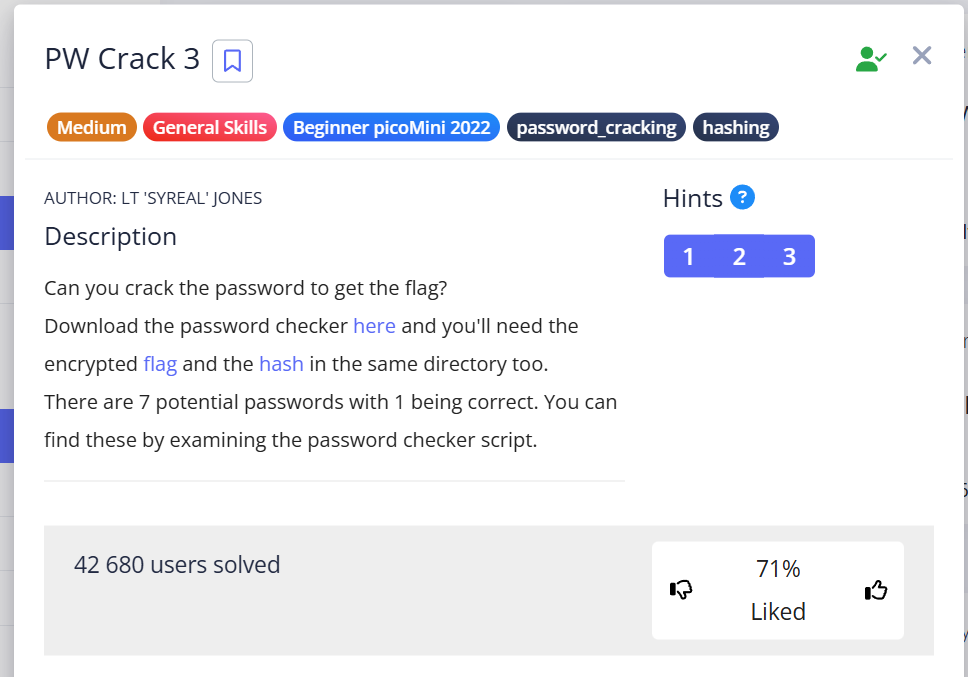Close the PW Crack 3 dialog
Image resolution: width=968 pixels, height=677 pixels.
[922, 56]
